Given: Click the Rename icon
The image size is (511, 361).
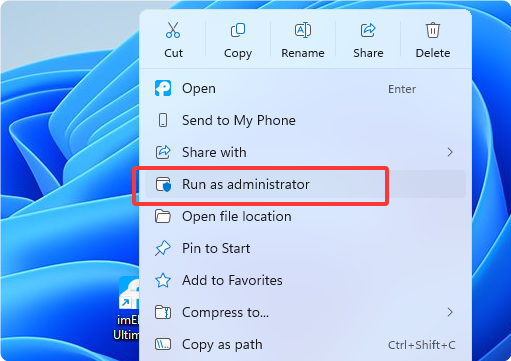Looking at the screenshot, I should point(303,30).
